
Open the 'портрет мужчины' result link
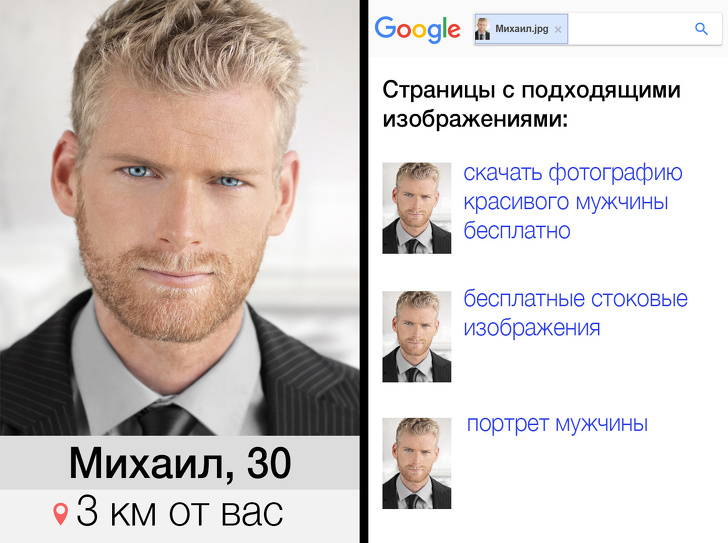coord(557,424)
